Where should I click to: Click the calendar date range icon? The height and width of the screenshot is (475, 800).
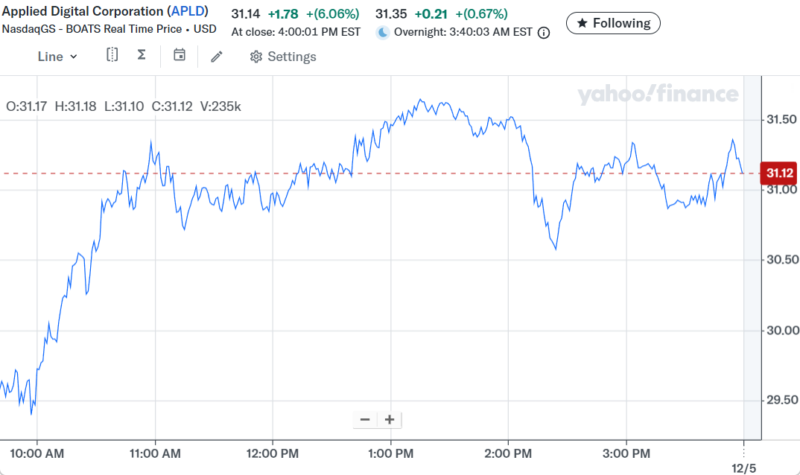[179, 56]
